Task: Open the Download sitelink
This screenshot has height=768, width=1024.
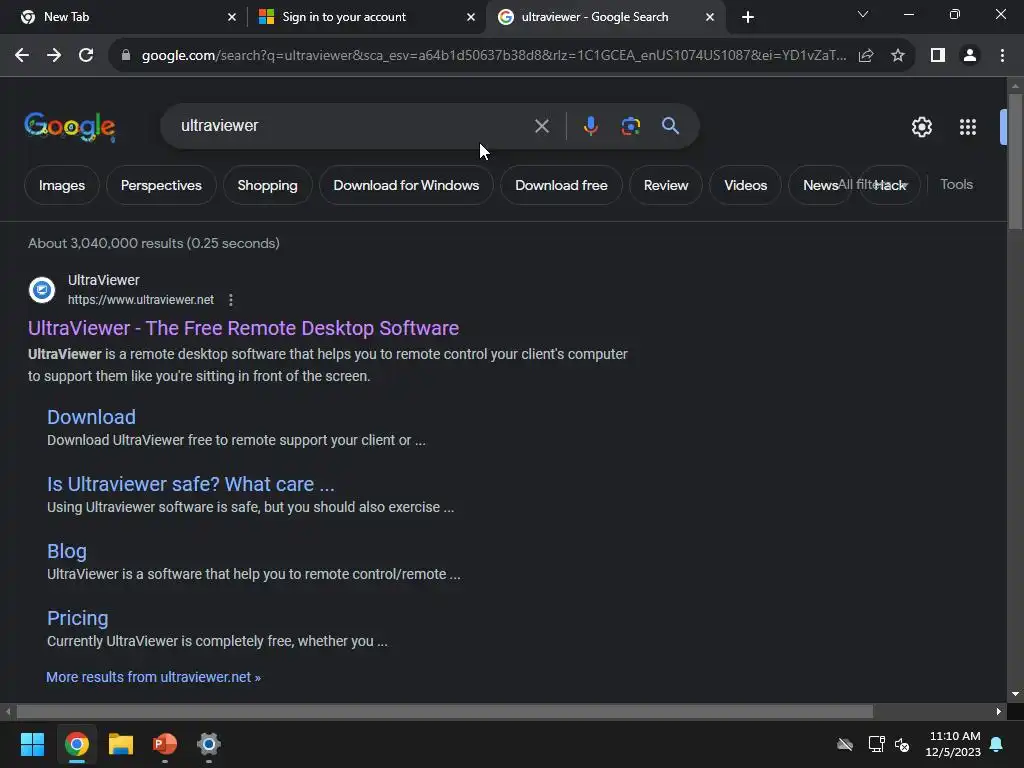Action: pyautogui.click(x=91, y=417)
